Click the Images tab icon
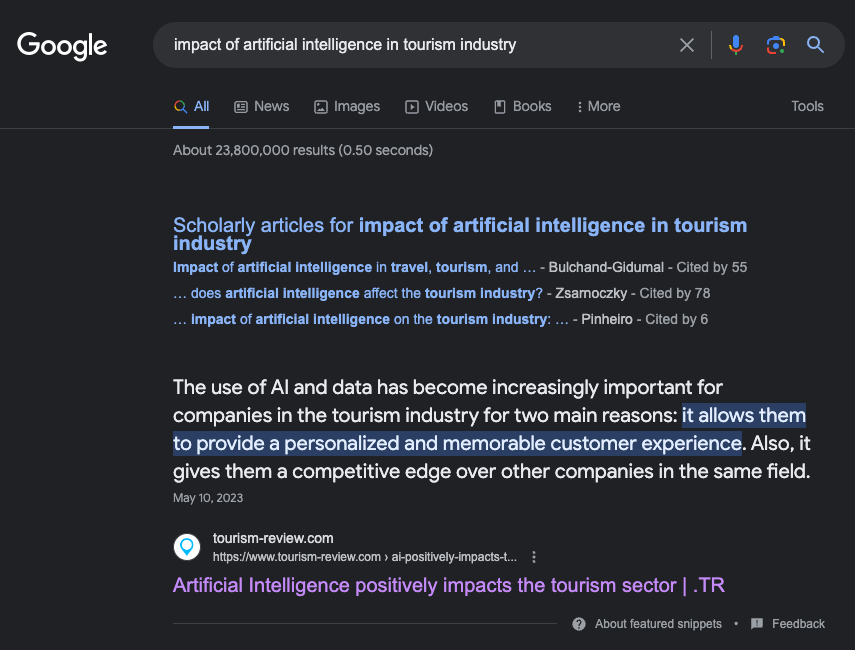Viewport: 855px width, 650px height. pyautogui.click(x=321, y=107)
